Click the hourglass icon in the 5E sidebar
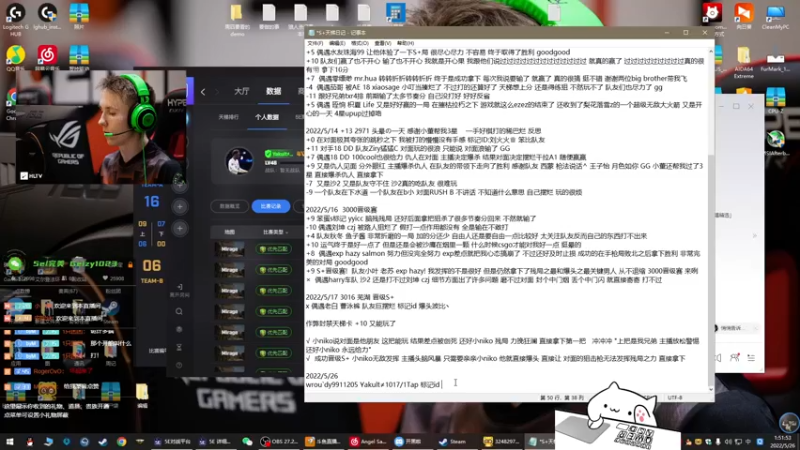800x450 pixels. coord(179,347)
